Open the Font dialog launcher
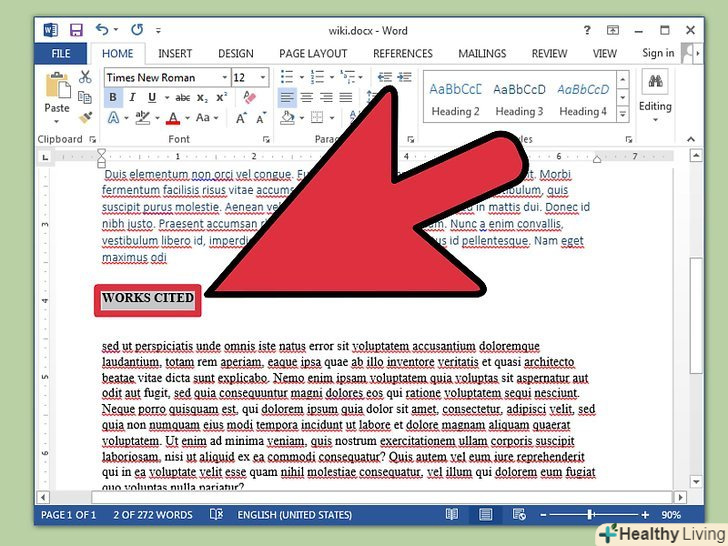The width and height of the screenshot is (728, 546). [266, 139]
